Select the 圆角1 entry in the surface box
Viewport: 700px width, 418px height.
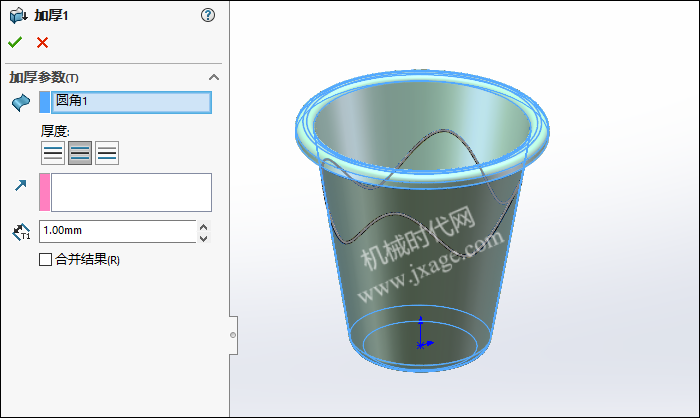[x=131, y=102]
